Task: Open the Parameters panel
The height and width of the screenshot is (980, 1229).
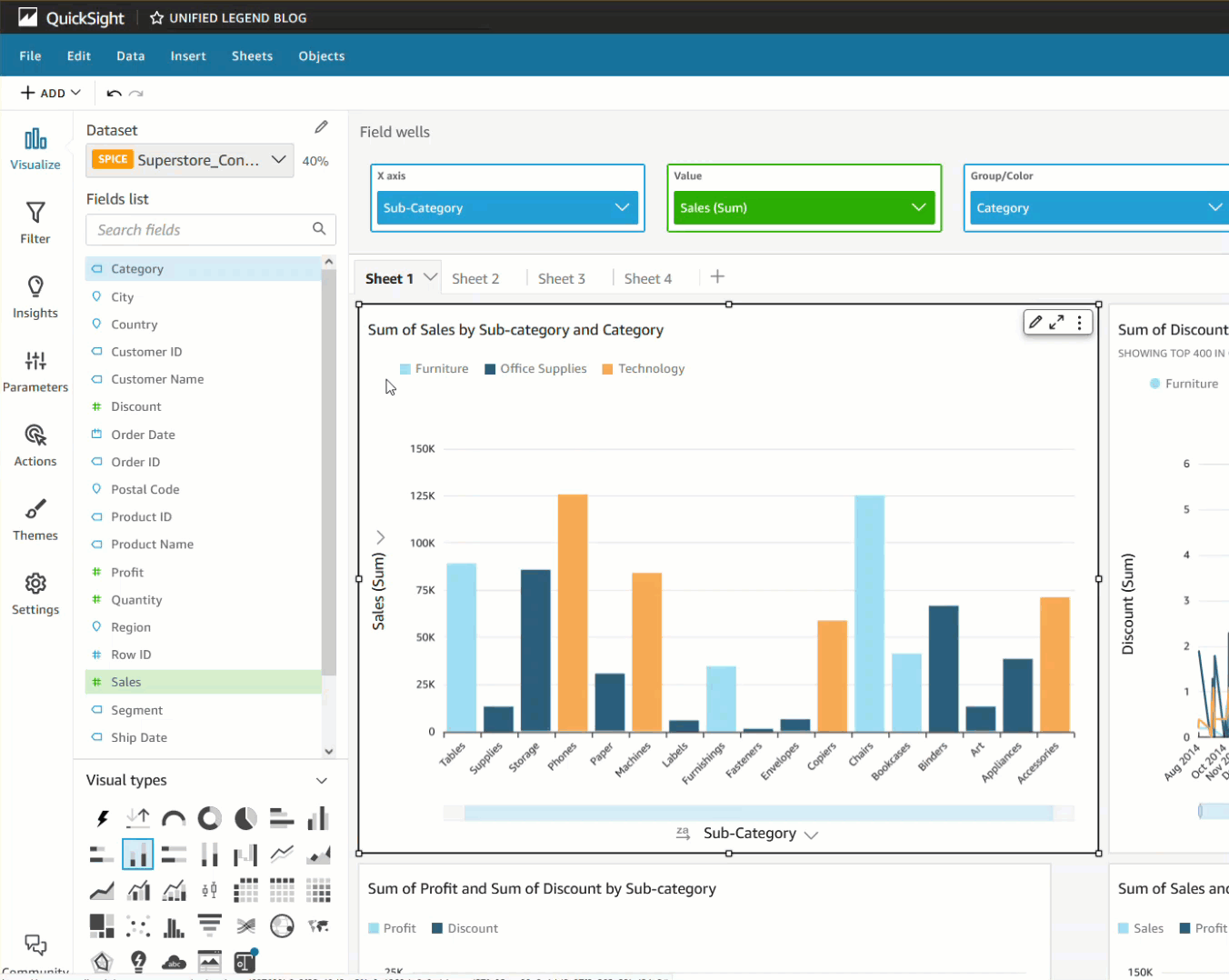Action: (x=35, y=372)
